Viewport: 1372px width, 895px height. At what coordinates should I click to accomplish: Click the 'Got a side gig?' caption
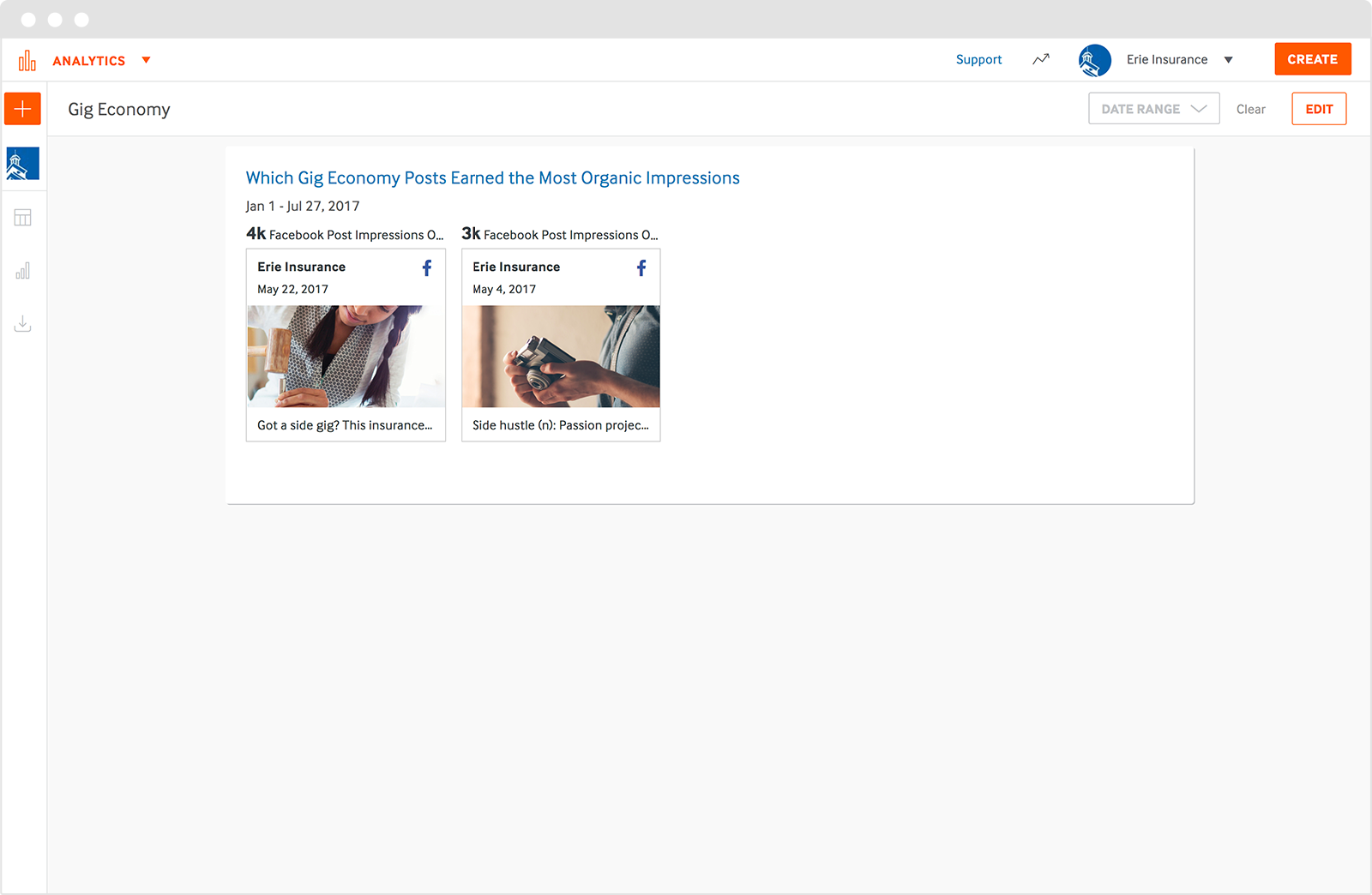point(345,425)
